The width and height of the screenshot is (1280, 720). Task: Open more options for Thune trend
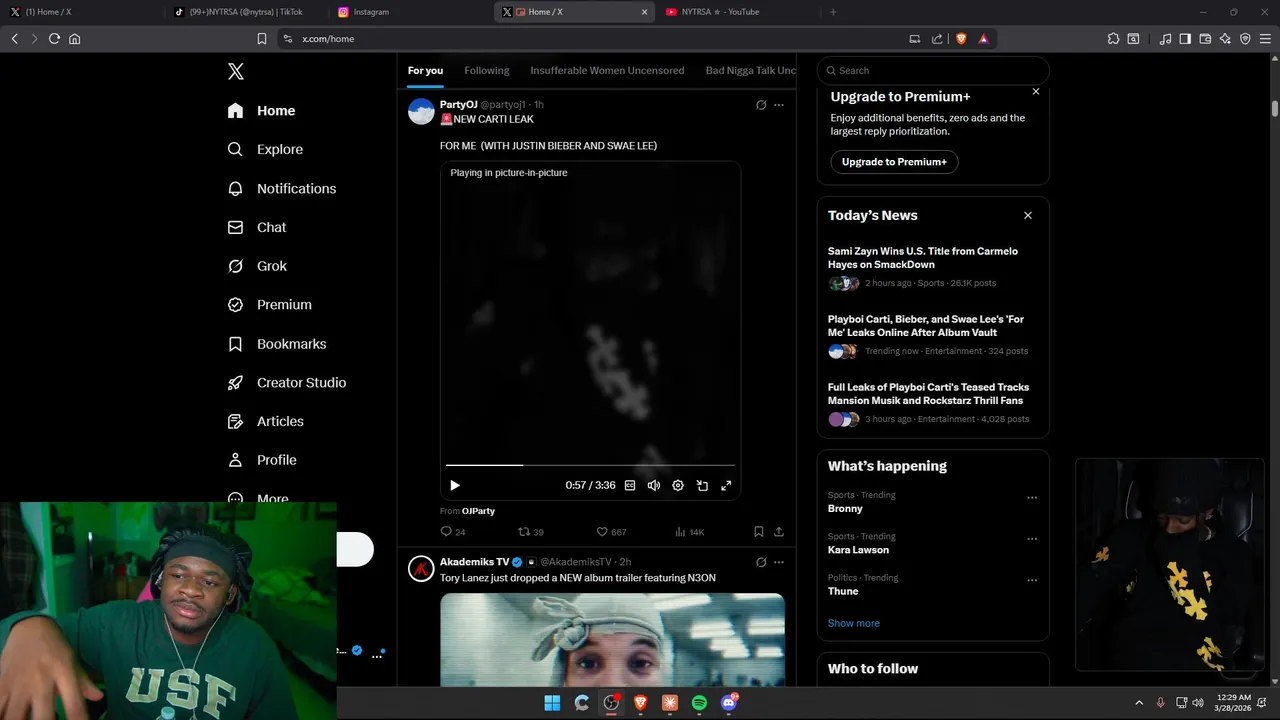coord(1032,580)
